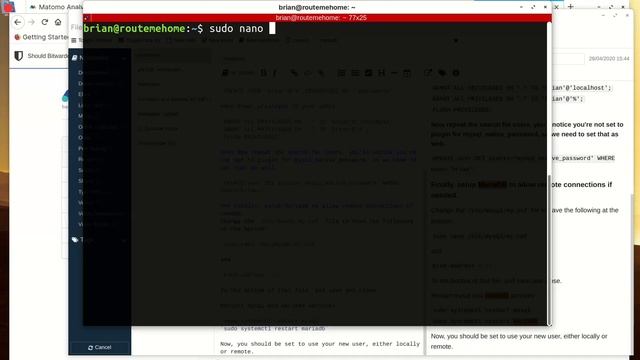Image resolution: width=640 pixels, height=360 pixels.
Task: Close the Joplin window
Action: pyautogui.click(x=627, y=15)
